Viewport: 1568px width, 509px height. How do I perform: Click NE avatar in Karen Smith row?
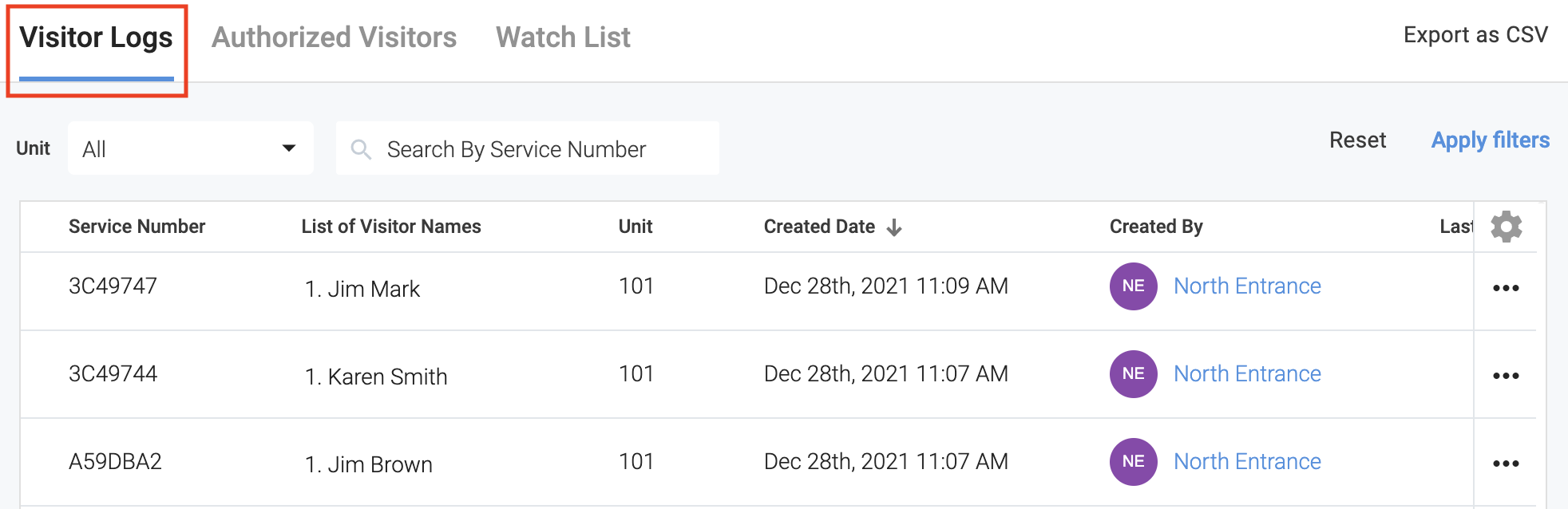(1133, 374)
